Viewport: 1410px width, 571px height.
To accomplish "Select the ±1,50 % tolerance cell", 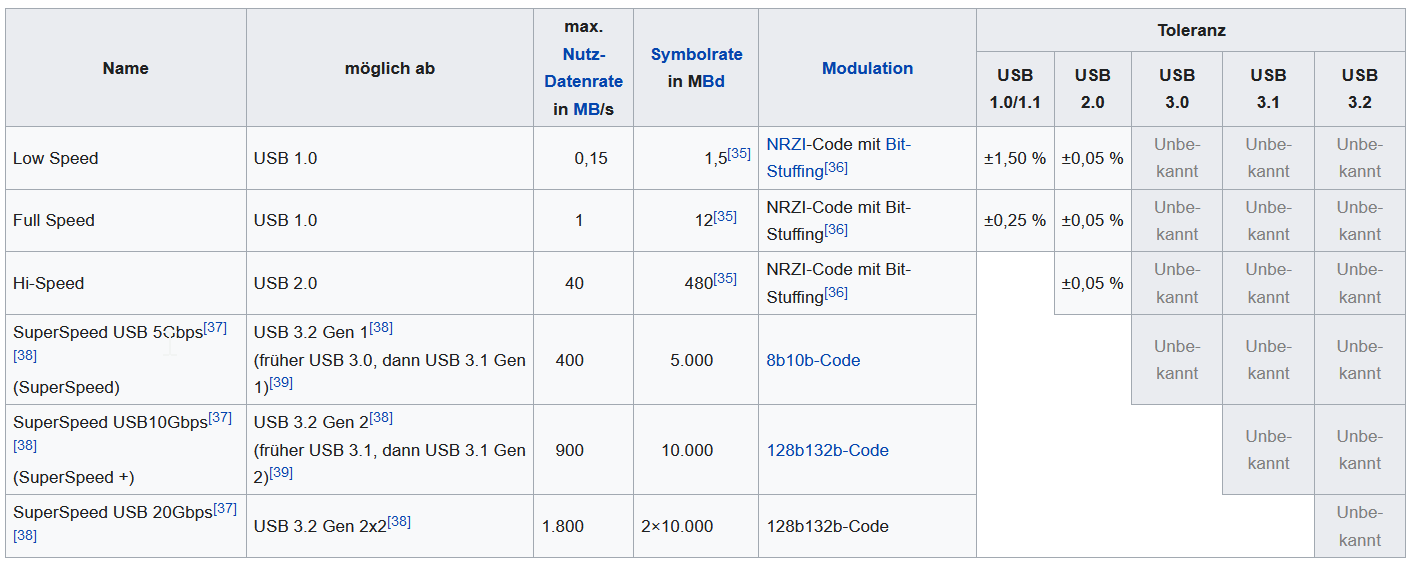I will tap(1015, 158).
